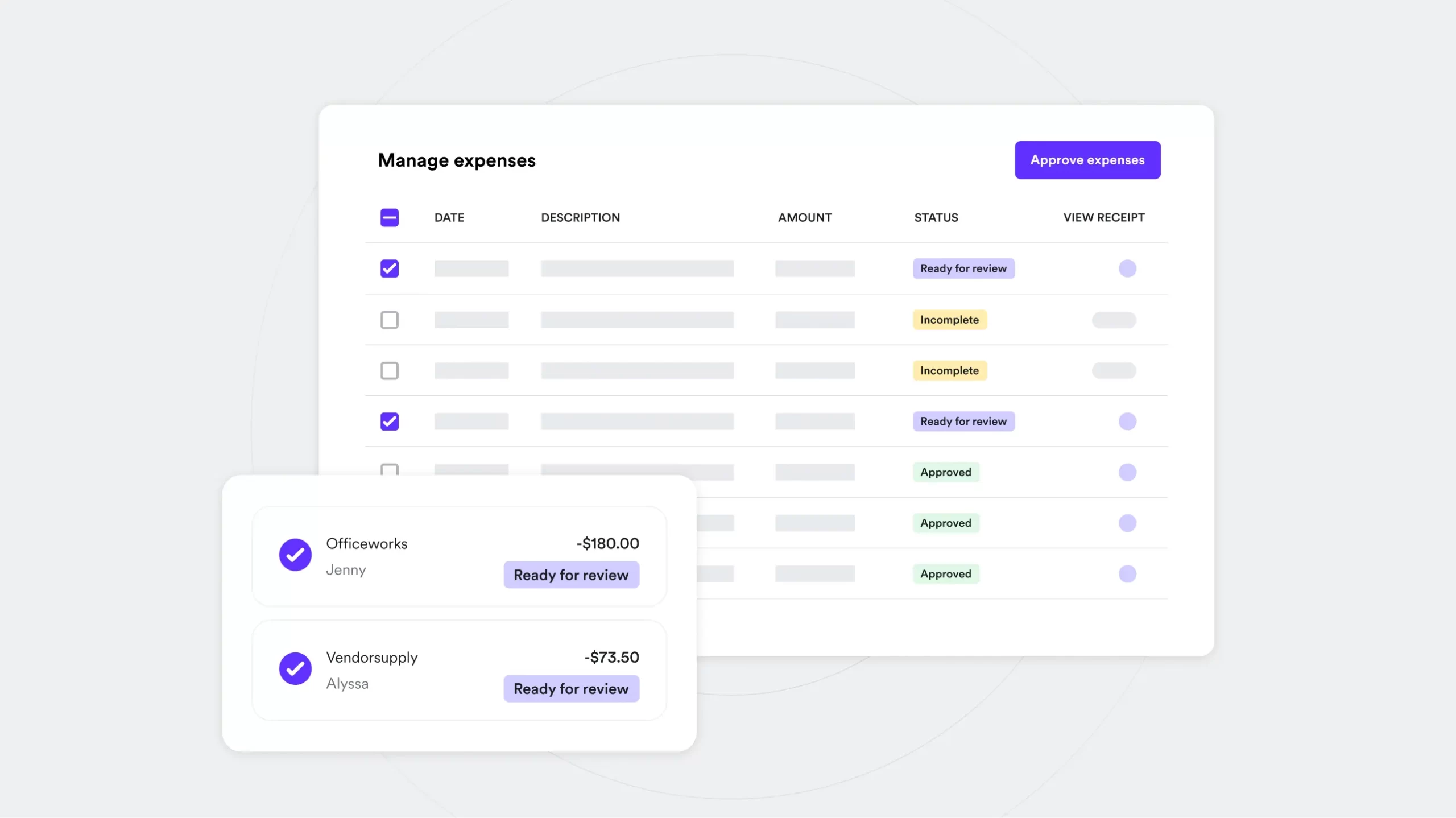
Task: Click the Incomplete status badge
Action: [949, 320]
